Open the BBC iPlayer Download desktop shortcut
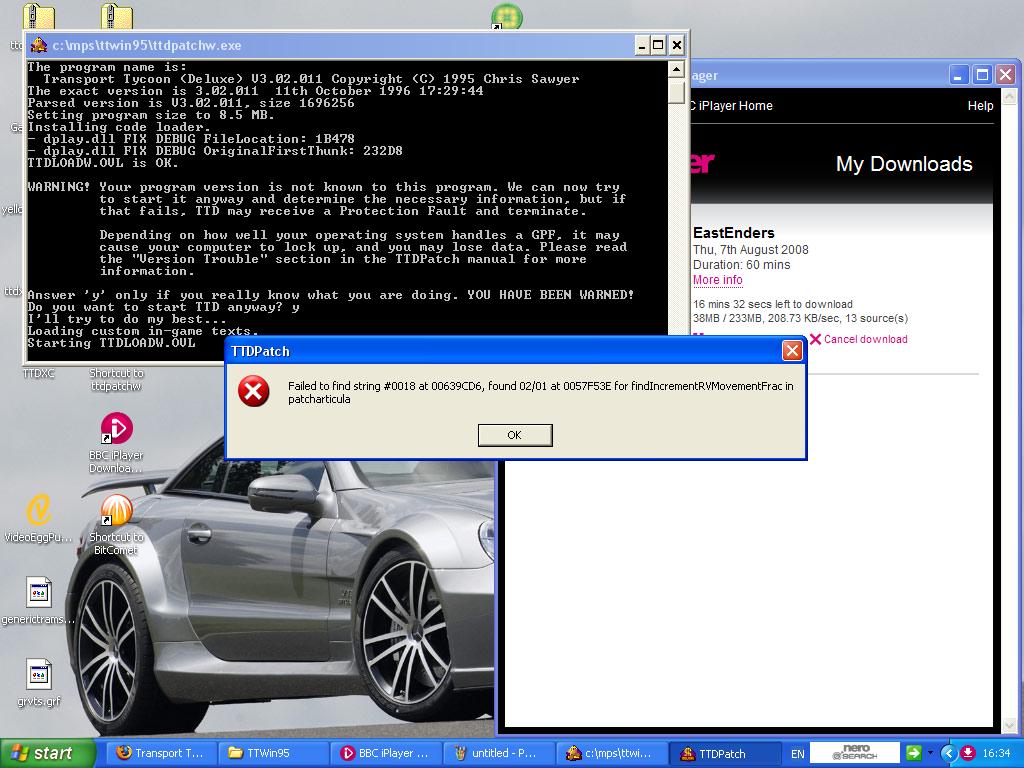Screen dimensions: 1024x768 (116, 442)
